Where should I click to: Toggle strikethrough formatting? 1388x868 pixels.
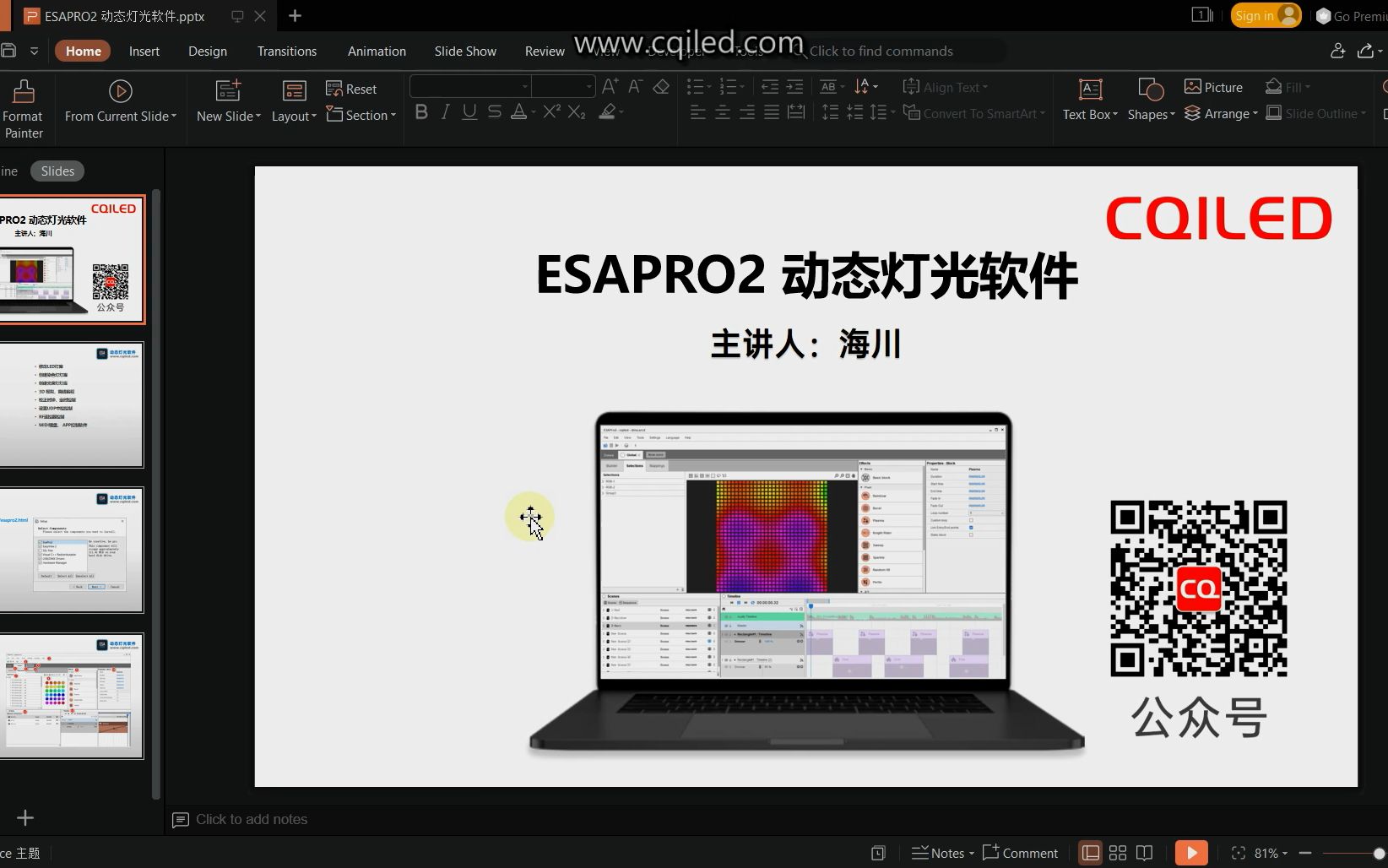pos(495,112)
